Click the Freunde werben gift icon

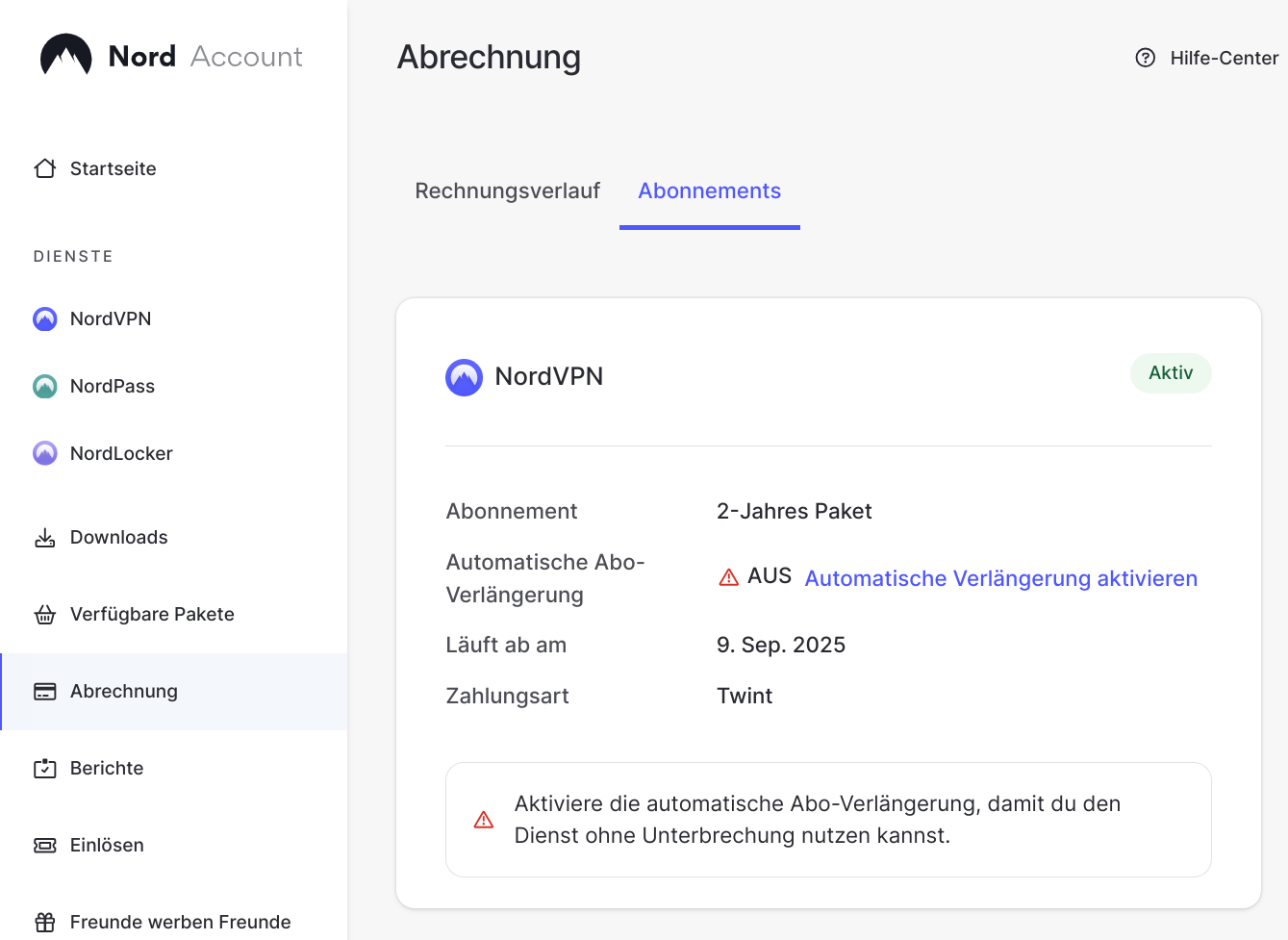[x=45, y=922]
